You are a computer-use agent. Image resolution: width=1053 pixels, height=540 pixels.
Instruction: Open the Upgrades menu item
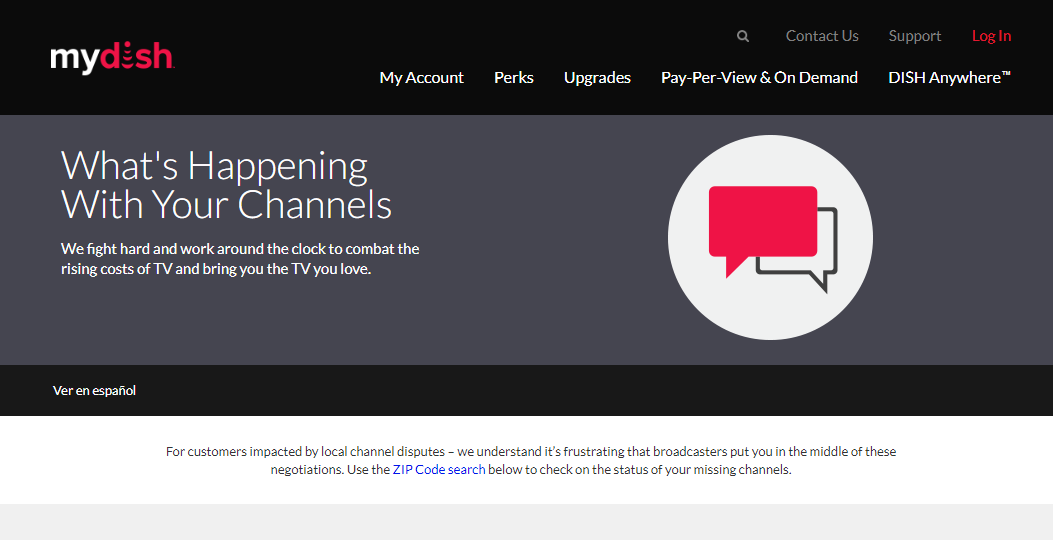[597, 77]
